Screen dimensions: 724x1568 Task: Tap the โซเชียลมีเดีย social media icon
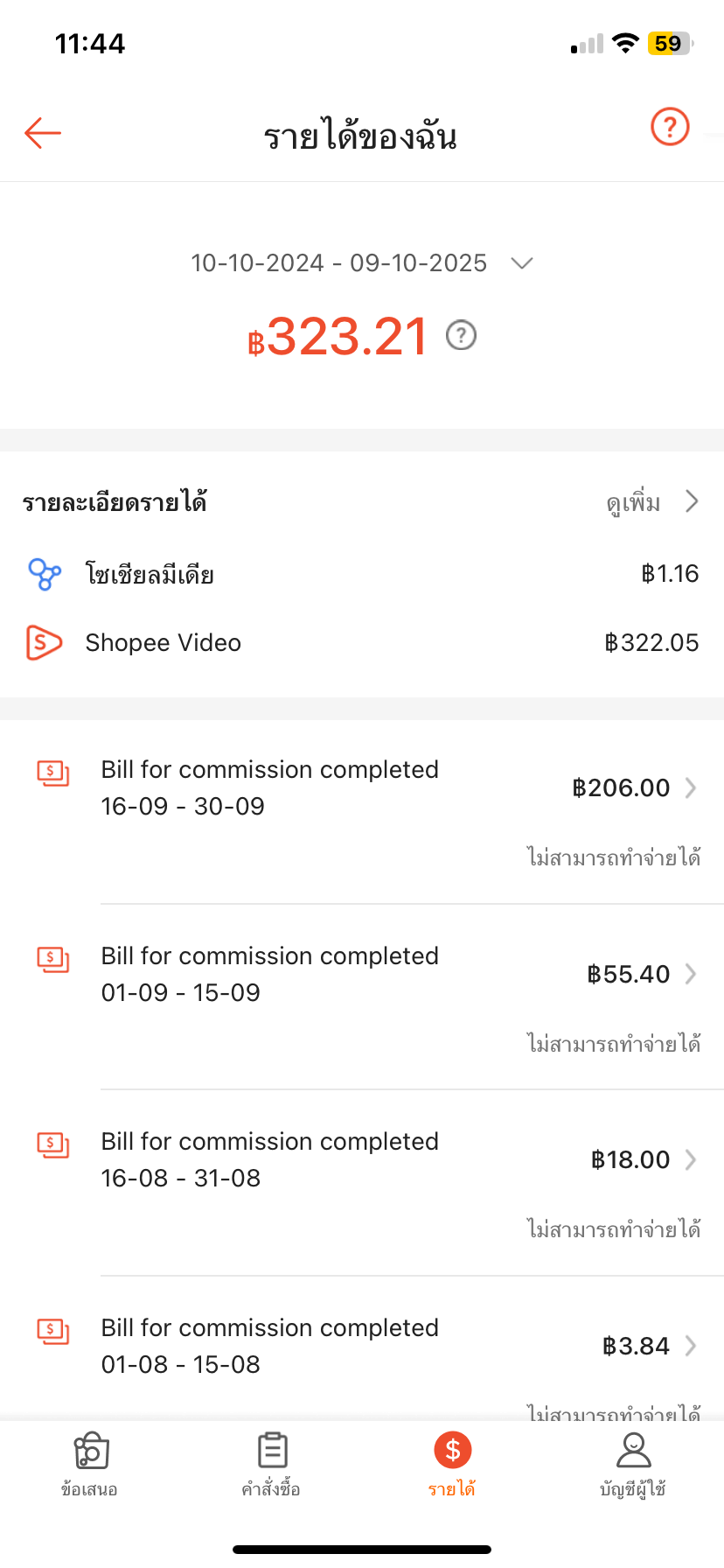45,574
